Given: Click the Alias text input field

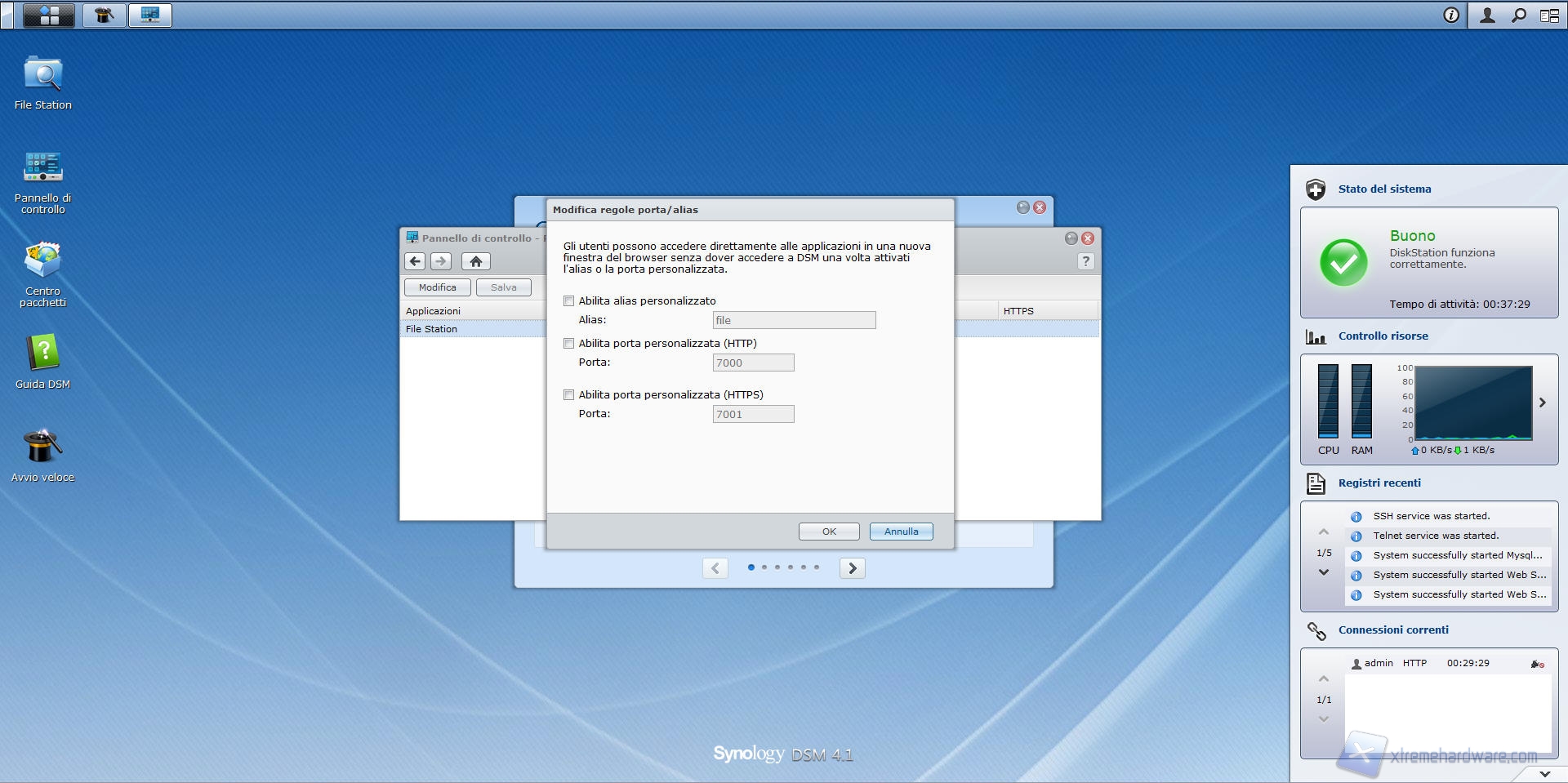Looking at the screenshot, I should click(x=793, y=320).
